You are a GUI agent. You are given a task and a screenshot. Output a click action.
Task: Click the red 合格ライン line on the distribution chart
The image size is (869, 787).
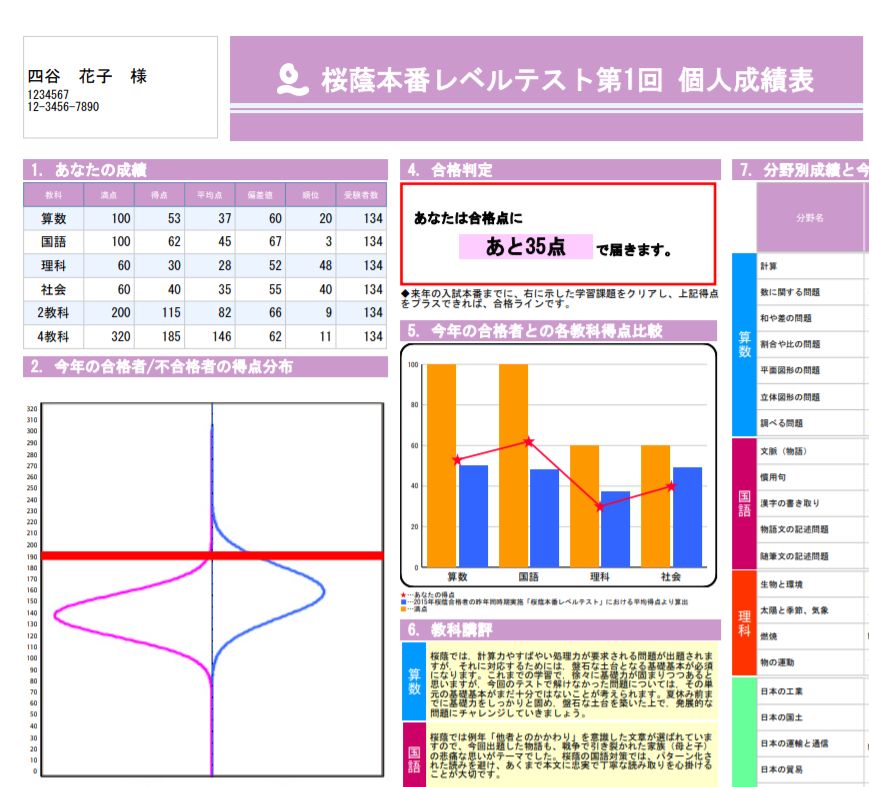pyautogui.click(x=200, y=556)
